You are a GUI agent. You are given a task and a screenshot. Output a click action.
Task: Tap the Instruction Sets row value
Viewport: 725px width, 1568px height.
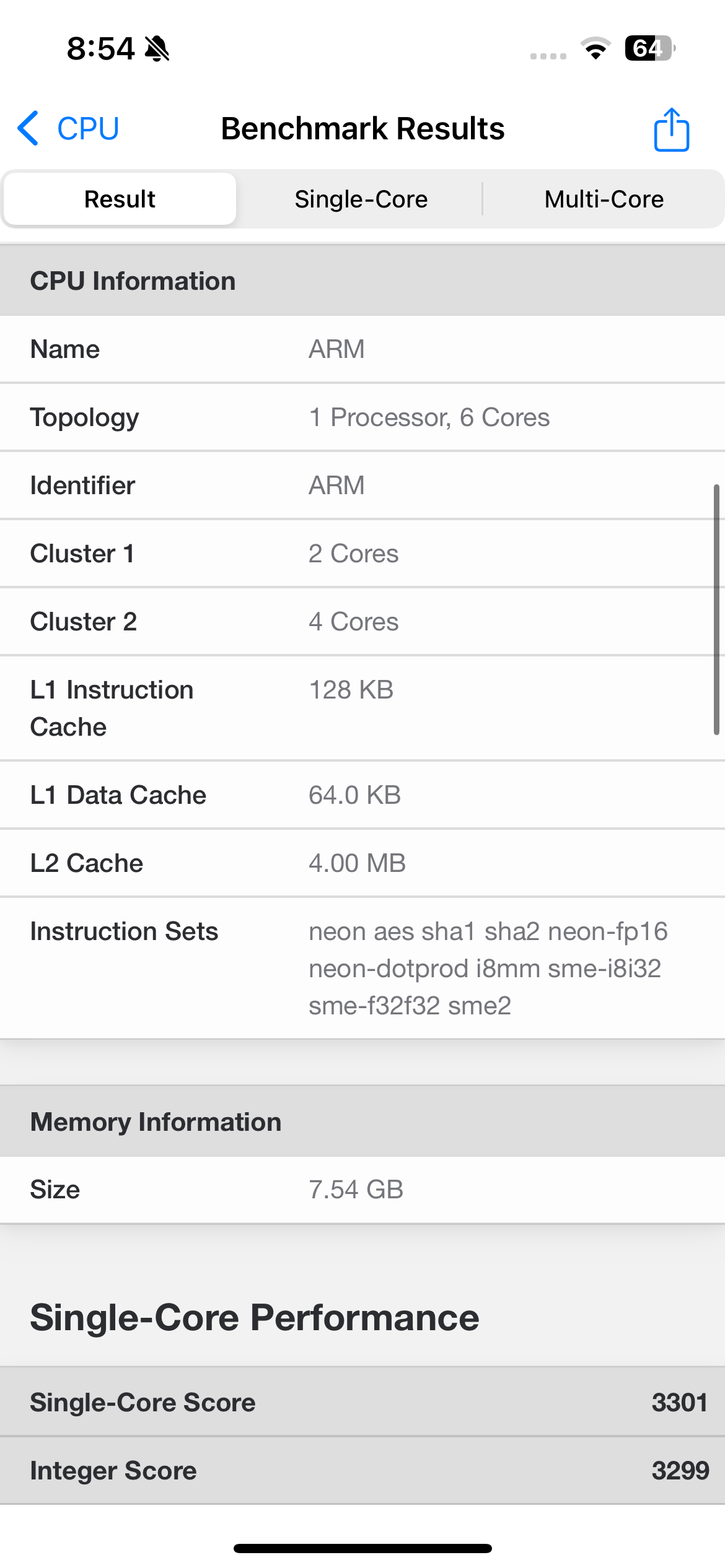tap(488, 969)
